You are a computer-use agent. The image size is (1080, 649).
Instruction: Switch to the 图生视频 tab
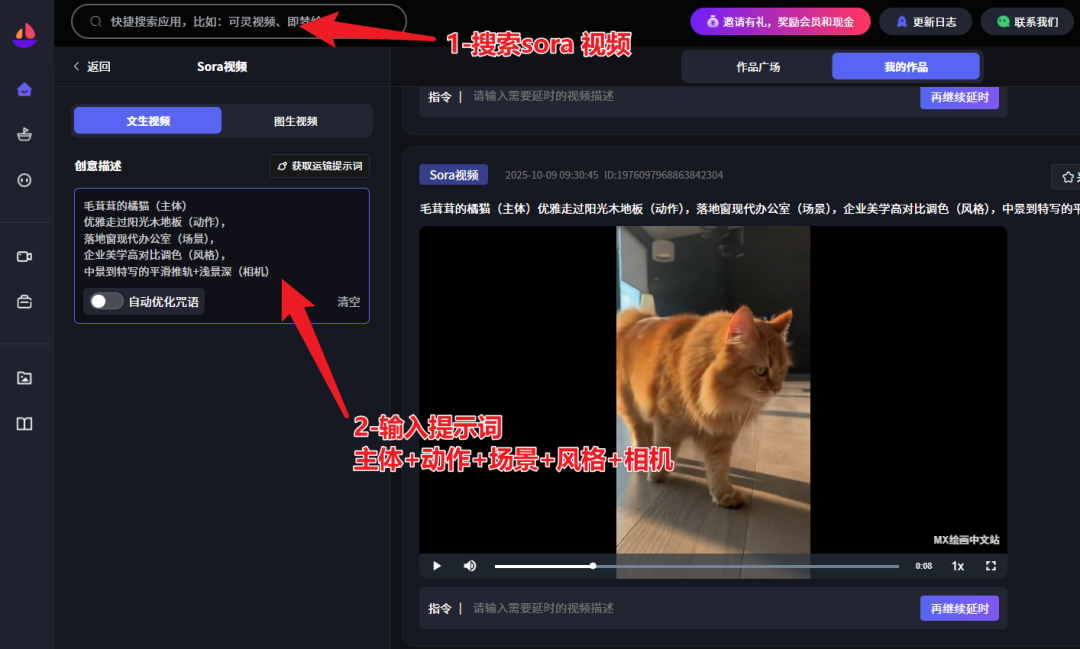(x=296, y=121)
